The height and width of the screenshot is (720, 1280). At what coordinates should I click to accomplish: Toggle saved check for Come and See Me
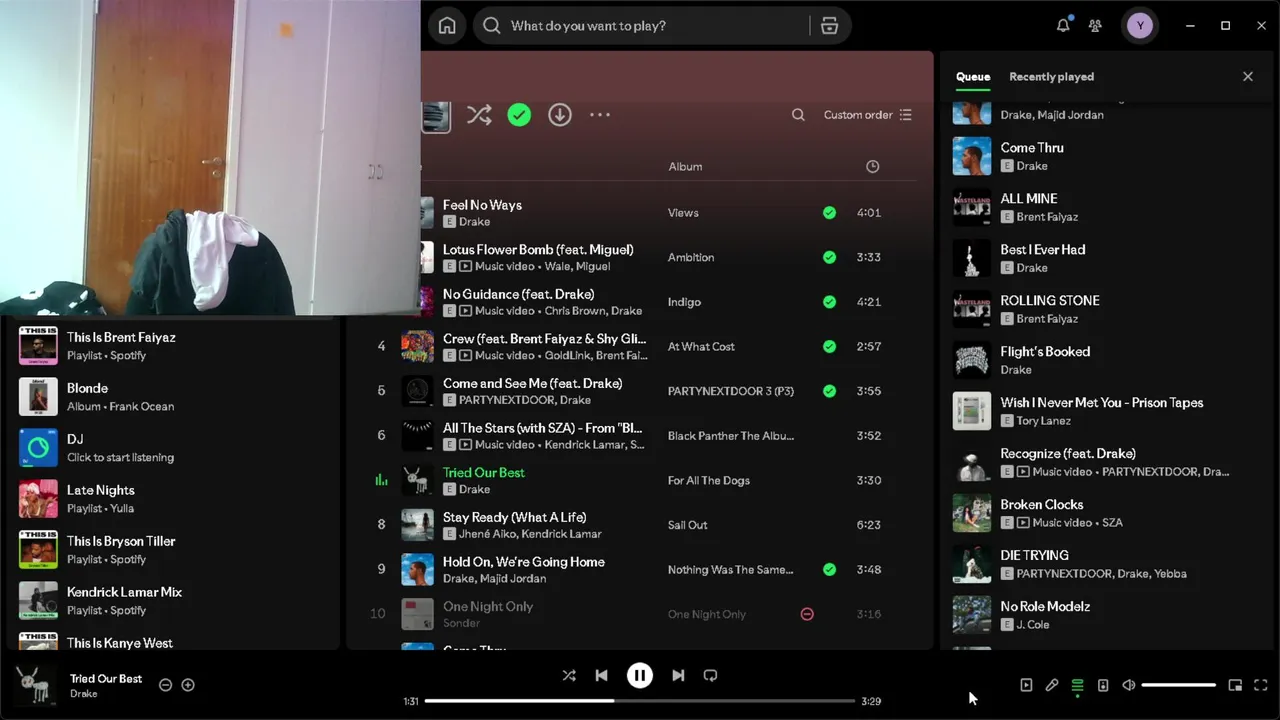point(829,391)
